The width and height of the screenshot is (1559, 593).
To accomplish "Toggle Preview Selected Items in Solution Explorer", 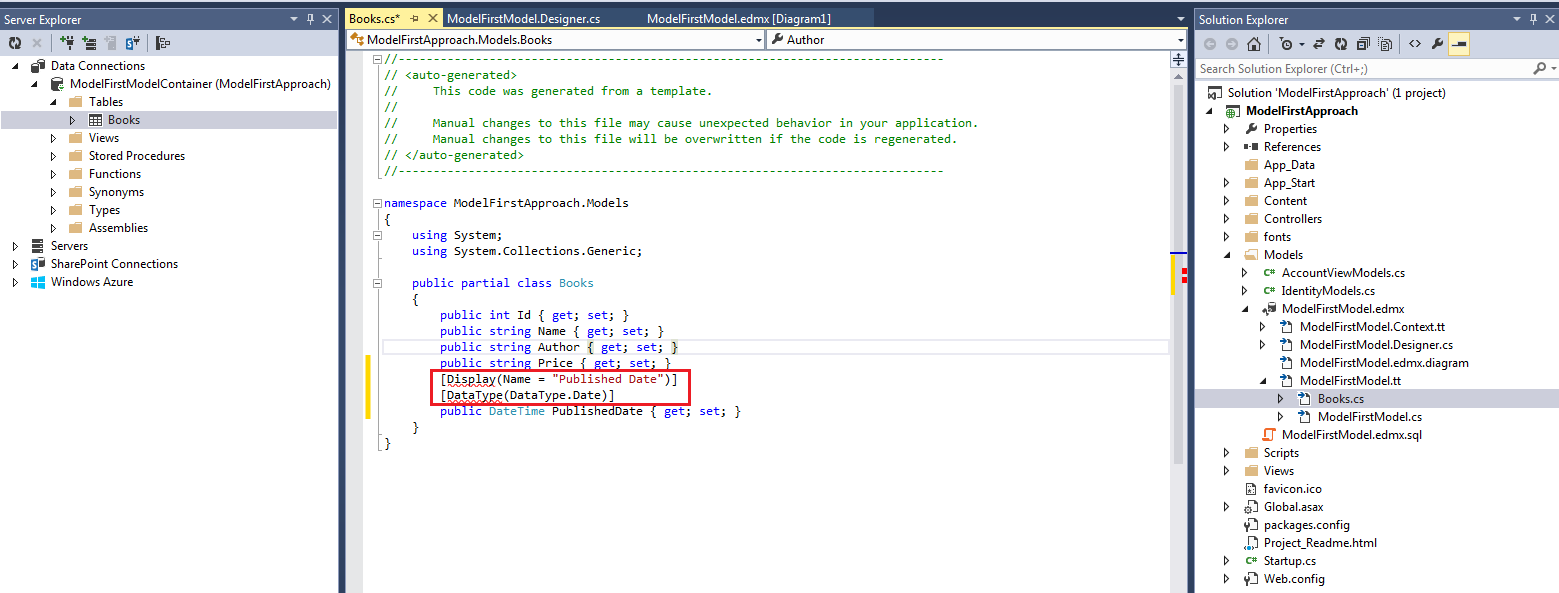I will pyautogui.click(x=1459, y=44).
